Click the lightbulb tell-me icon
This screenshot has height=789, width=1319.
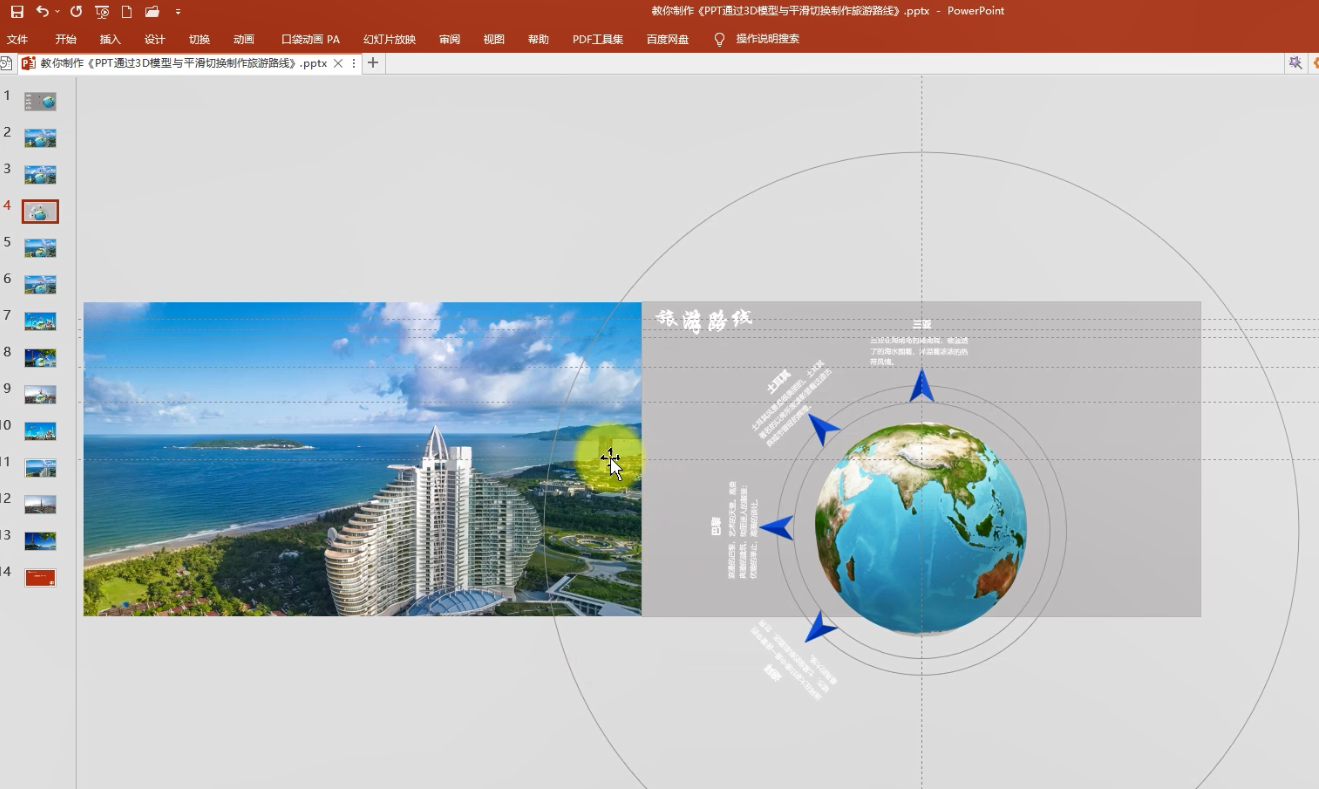[x=719, y=39]
